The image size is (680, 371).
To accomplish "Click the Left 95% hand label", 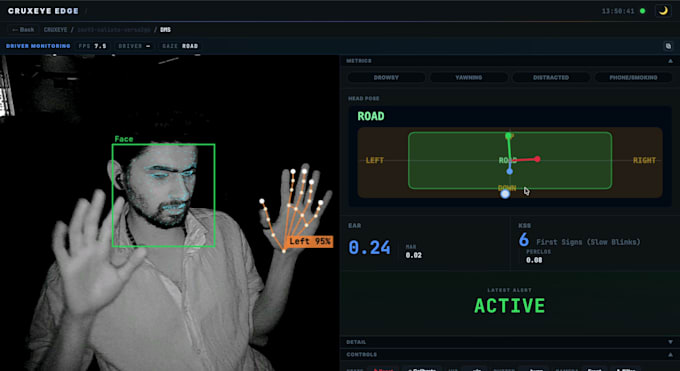I will tap(310, 241).
